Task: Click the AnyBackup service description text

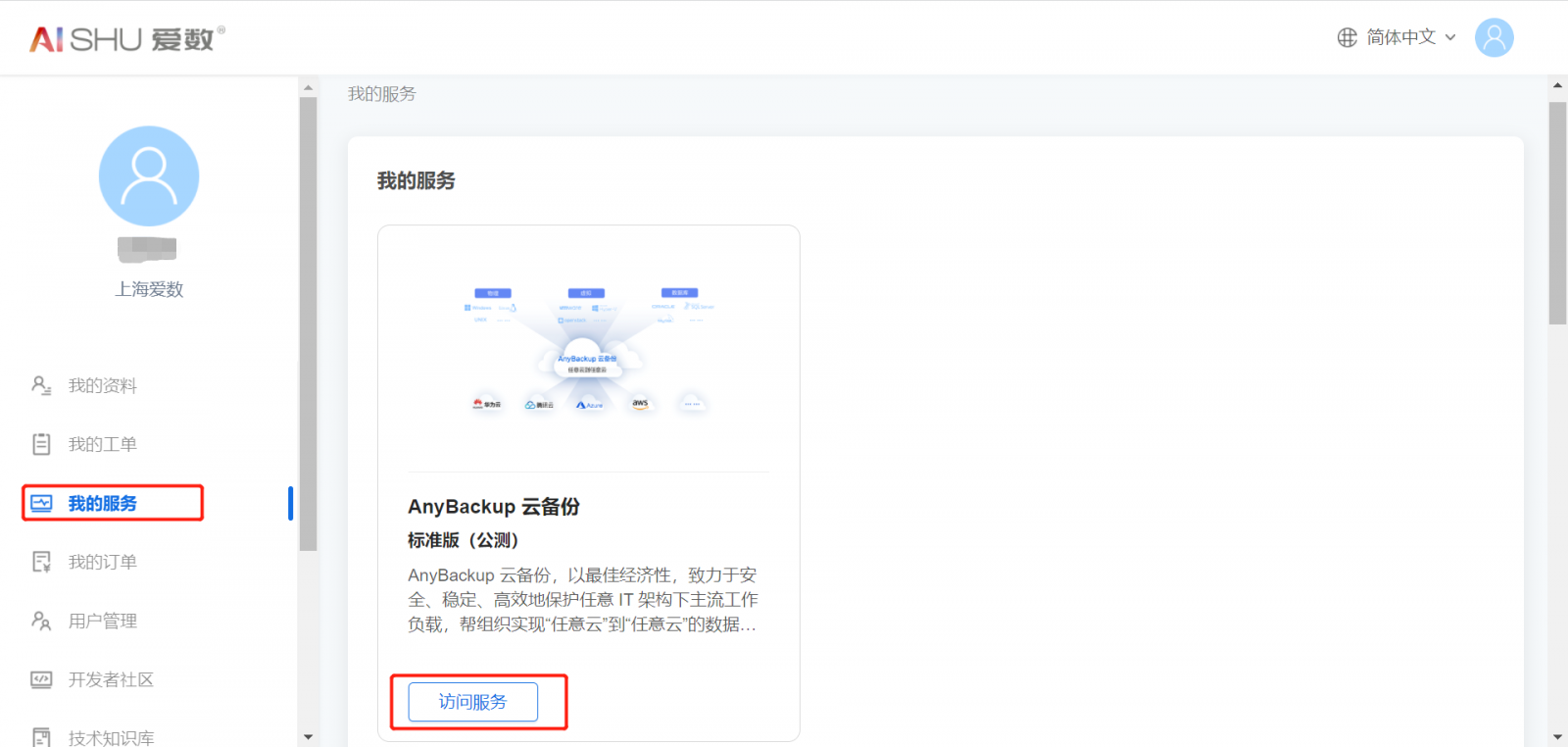Action: [x=583, y=599]
